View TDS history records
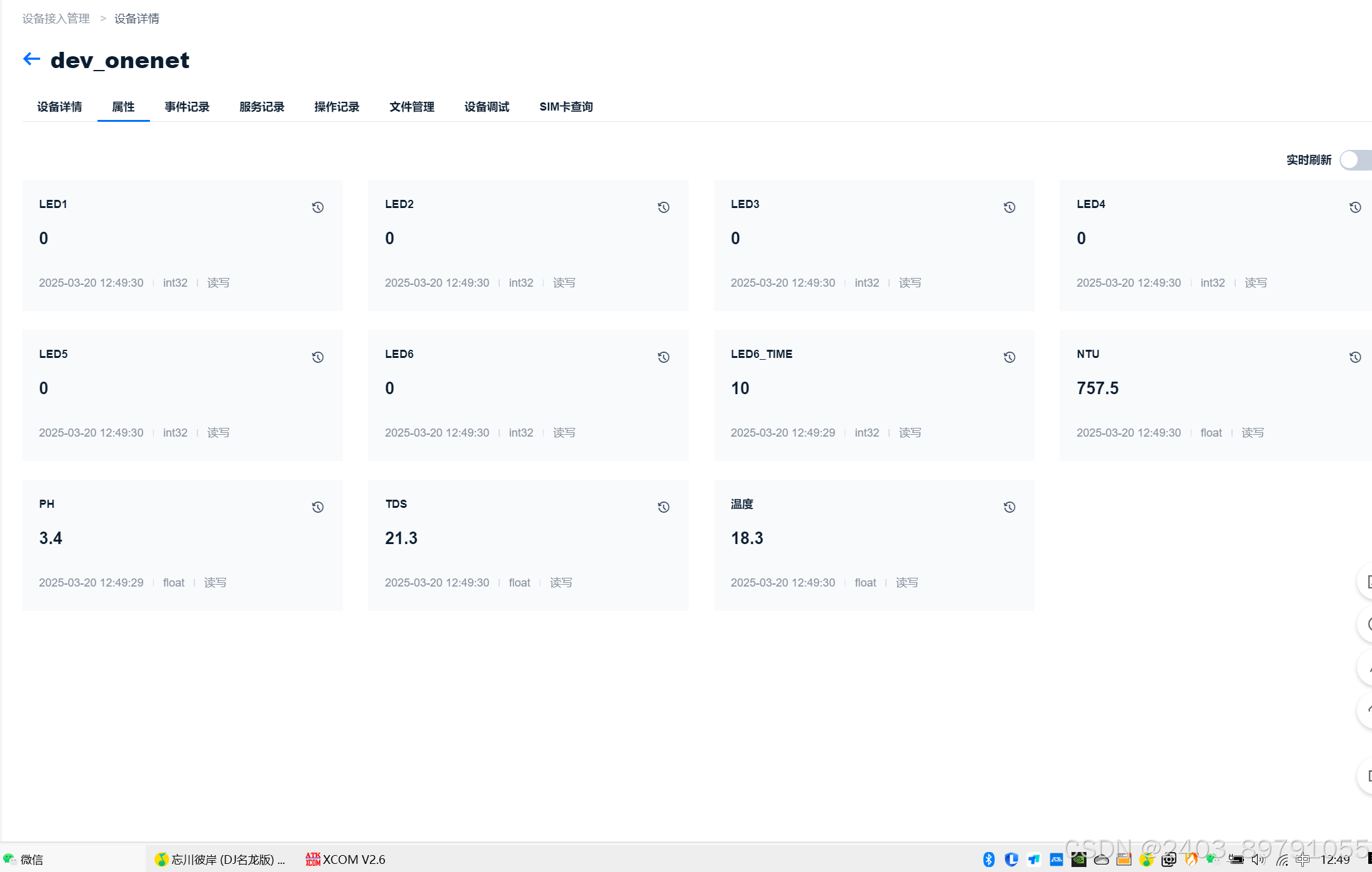1372x872 pixels. [x=664, y=507]
